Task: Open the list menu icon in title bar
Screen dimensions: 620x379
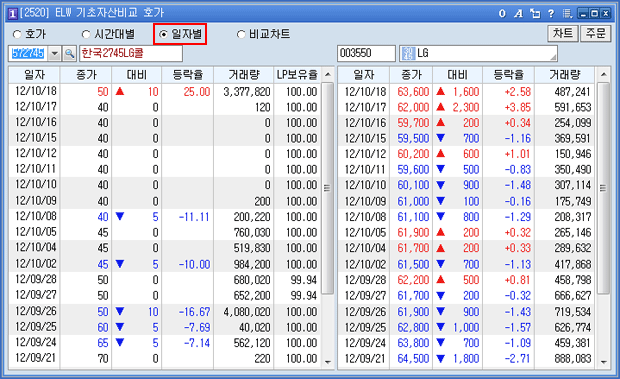Action: 567,13
